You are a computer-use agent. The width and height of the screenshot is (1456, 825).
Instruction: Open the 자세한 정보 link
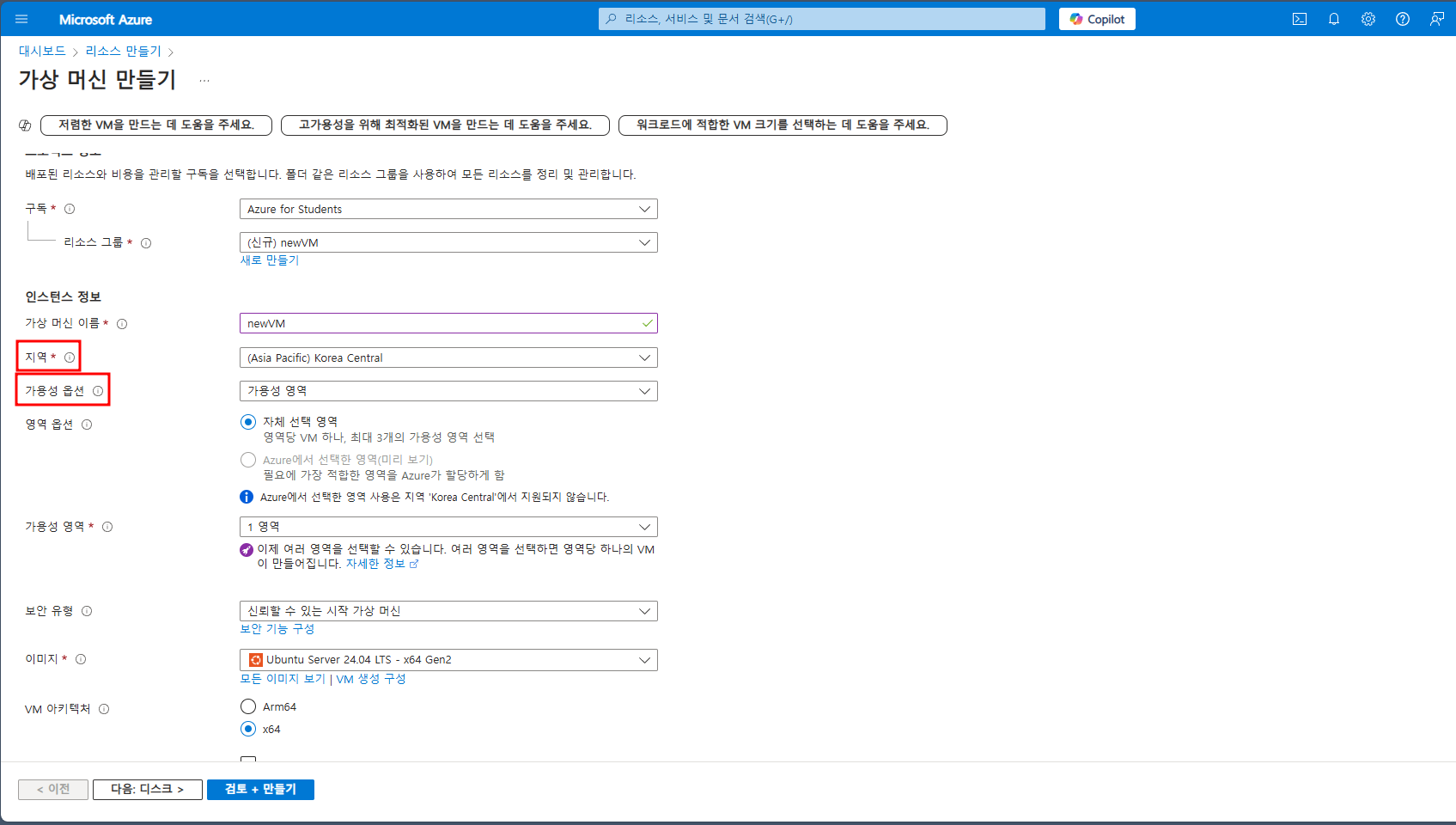[x=381, y=564]
